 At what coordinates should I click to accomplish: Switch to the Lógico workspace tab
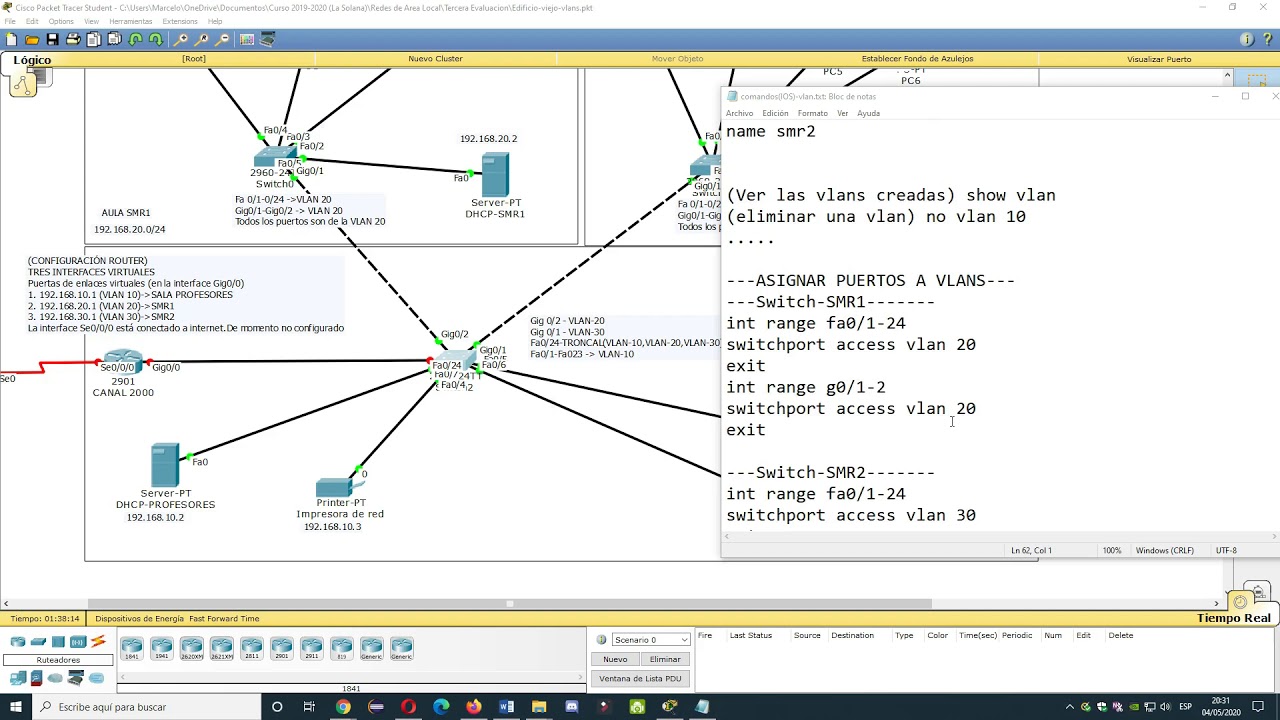(x=32, y=60)
